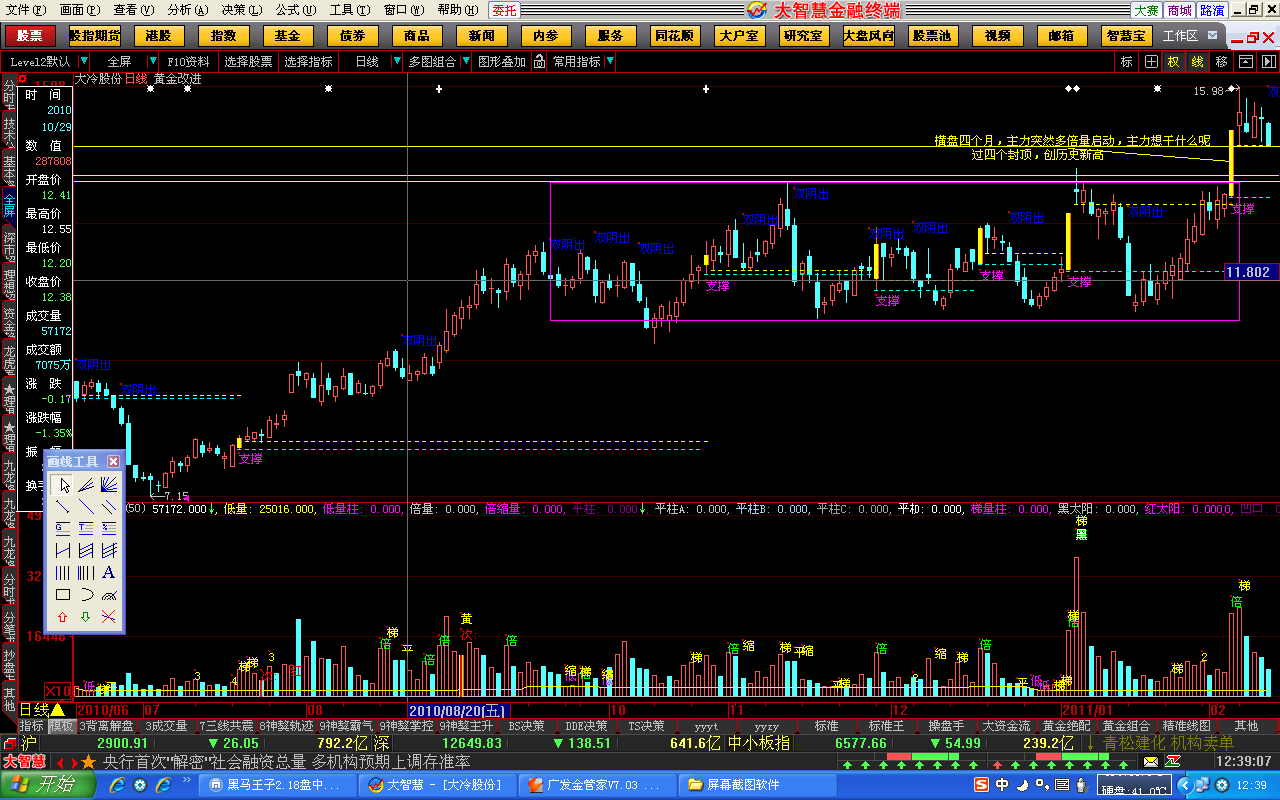
Task: Click the 选择指标 toolbar button
Action: 308,61
